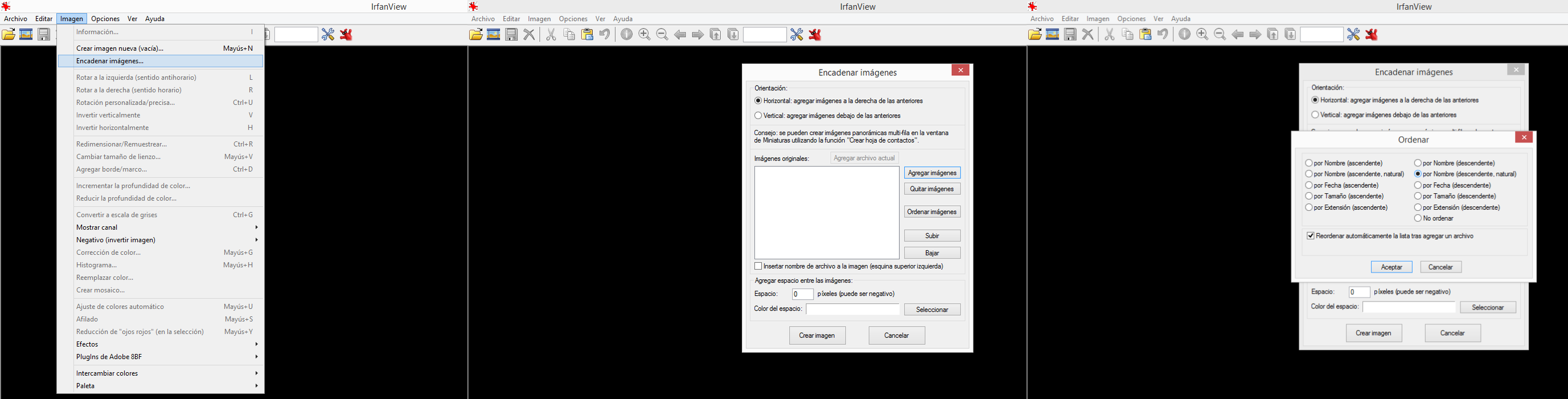Click the 'Subir' button
Image resolution: width=1568 pixels, height=399 pixels.
[x=933, y=236]
